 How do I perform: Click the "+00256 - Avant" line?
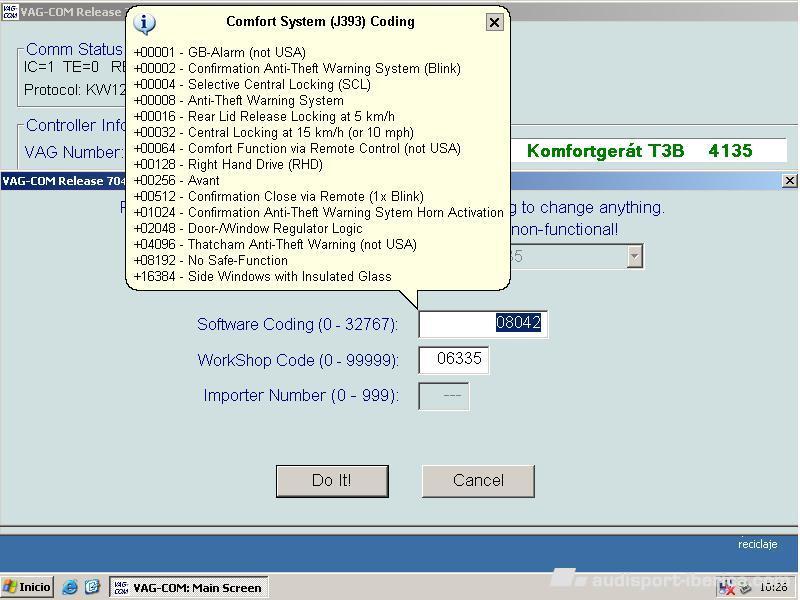(x=177, y=181)
